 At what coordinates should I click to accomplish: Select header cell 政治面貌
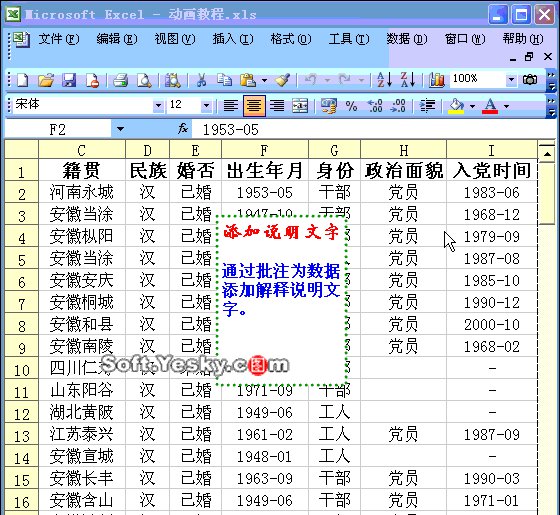coord(404,170)
